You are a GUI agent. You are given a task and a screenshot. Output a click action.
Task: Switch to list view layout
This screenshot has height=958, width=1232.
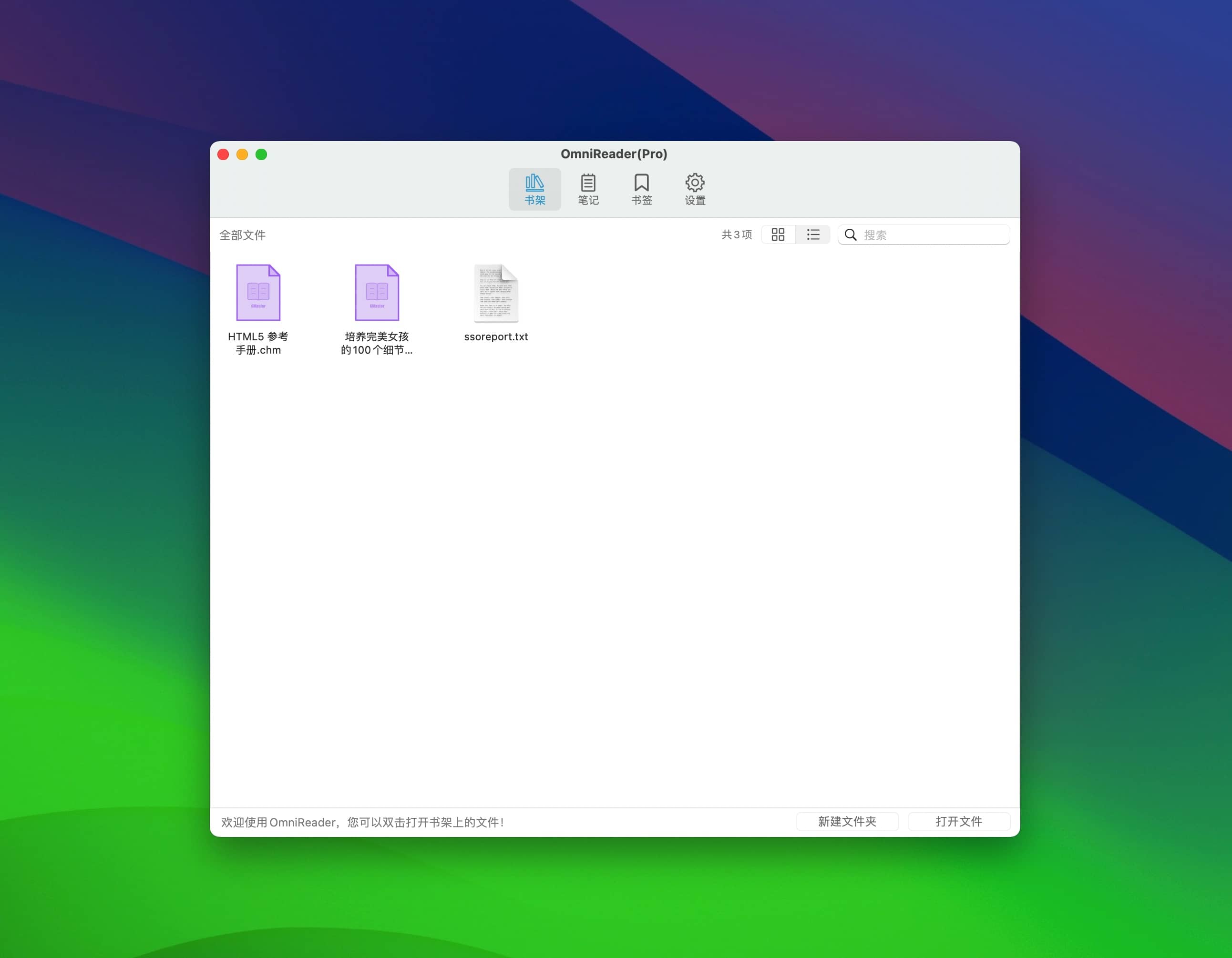(813, 234)
